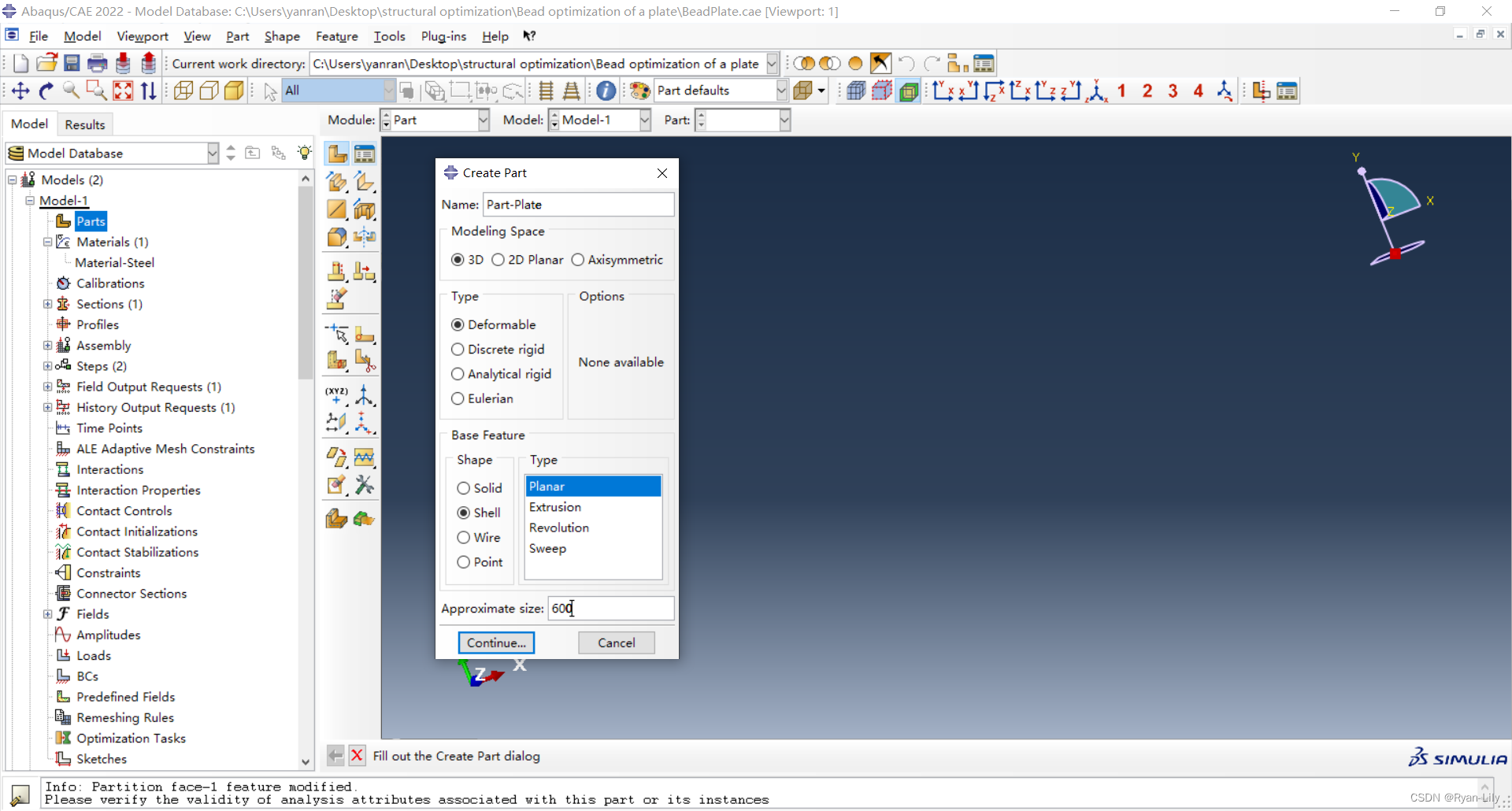This screenshot has height=811, width=1512.
Task: Select Revolution in the Type list
Action: pyautogui.click(x=593, y=528)
